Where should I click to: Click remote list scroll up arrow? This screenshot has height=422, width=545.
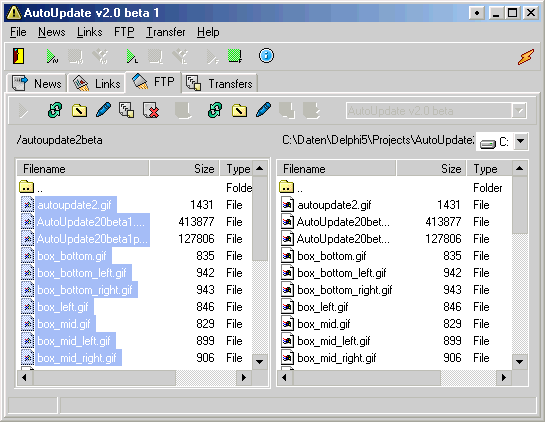[259, 169]
